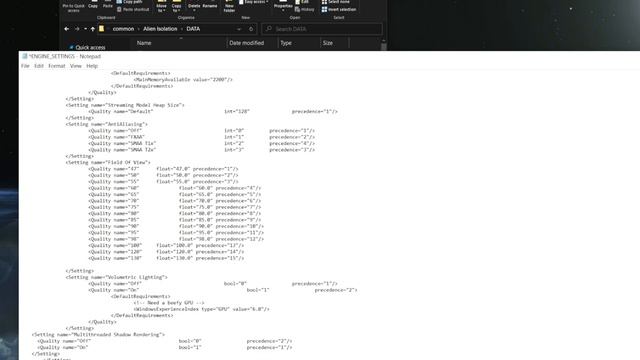Click the 'Streaming Model Heap Size' setting line
The width and height of the screenshot is (640, 360).
(x=125, y=105)
